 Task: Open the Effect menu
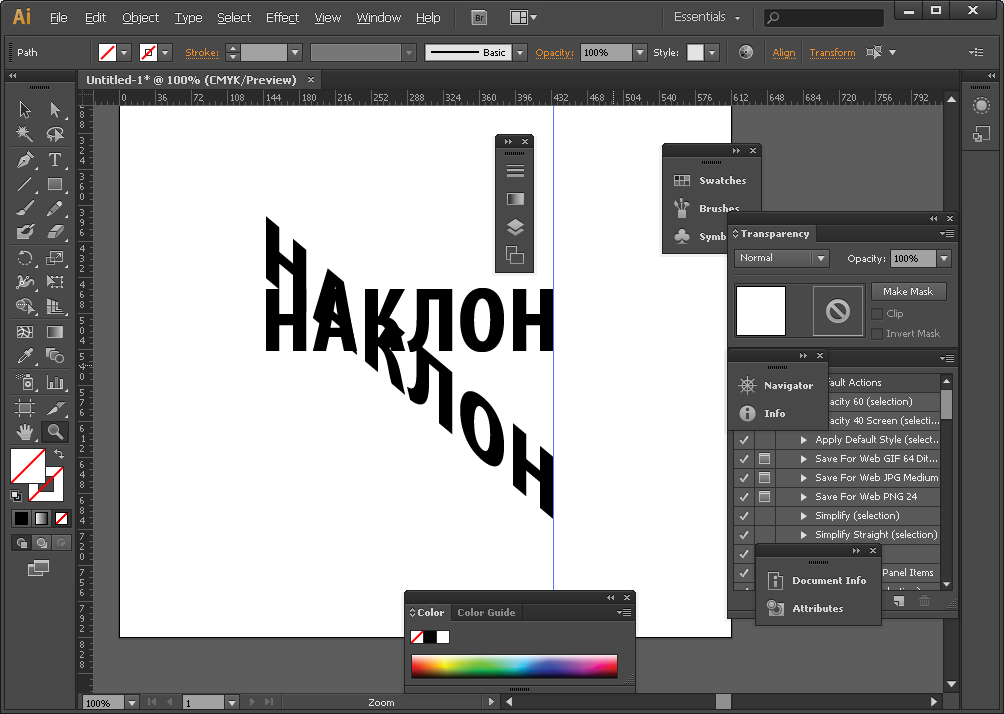[282, 18]
